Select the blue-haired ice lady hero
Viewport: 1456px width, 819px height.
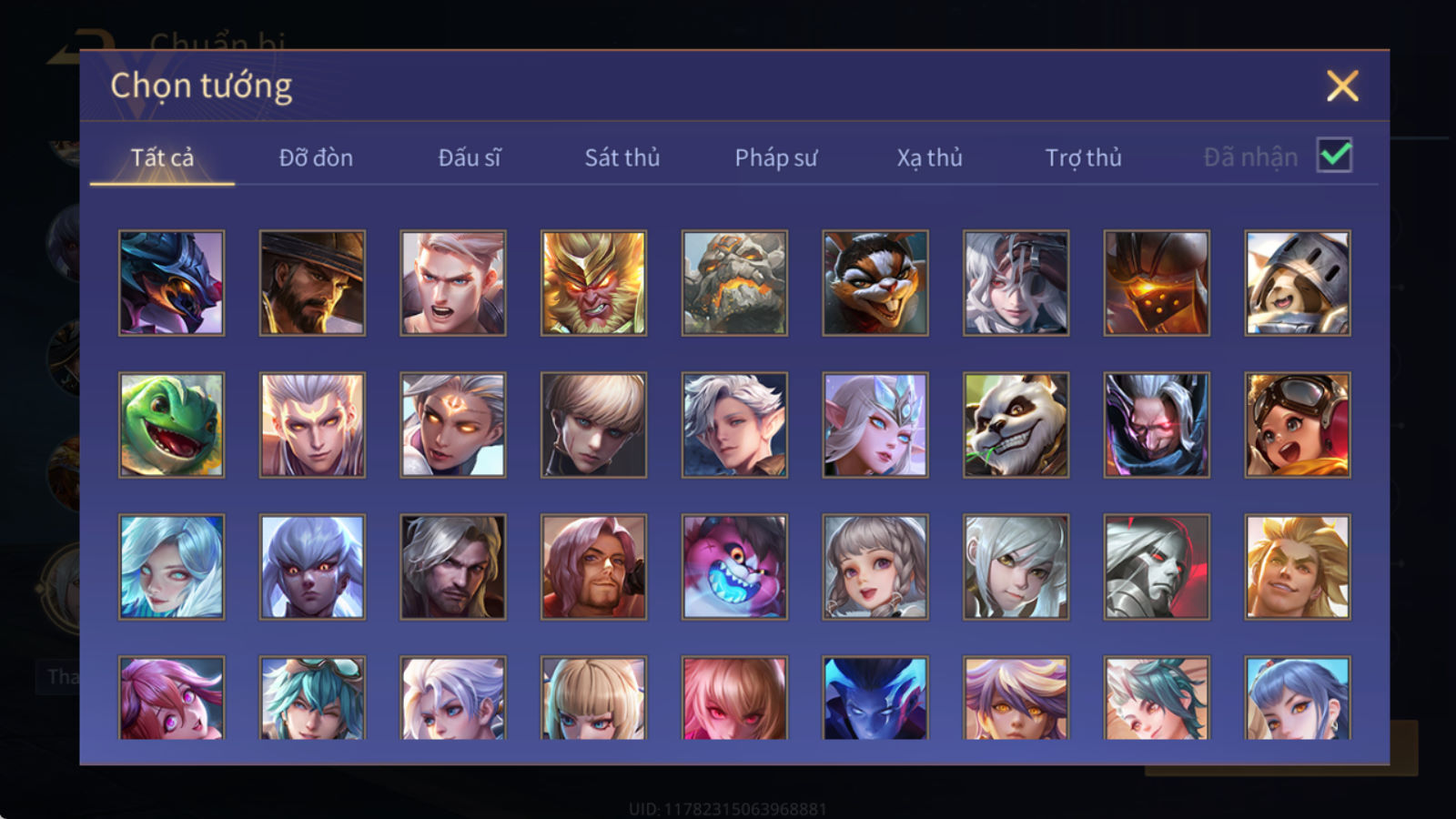pos(171,567)
